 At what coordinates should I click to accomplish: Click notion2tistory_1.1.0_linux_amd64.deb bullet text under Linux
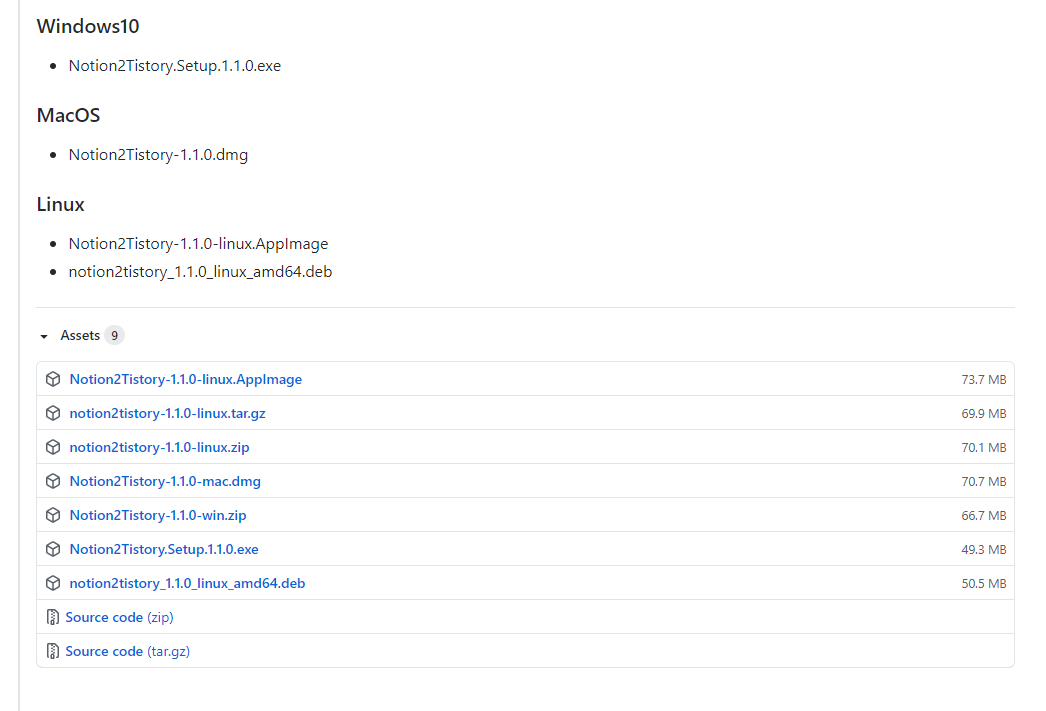200,272
